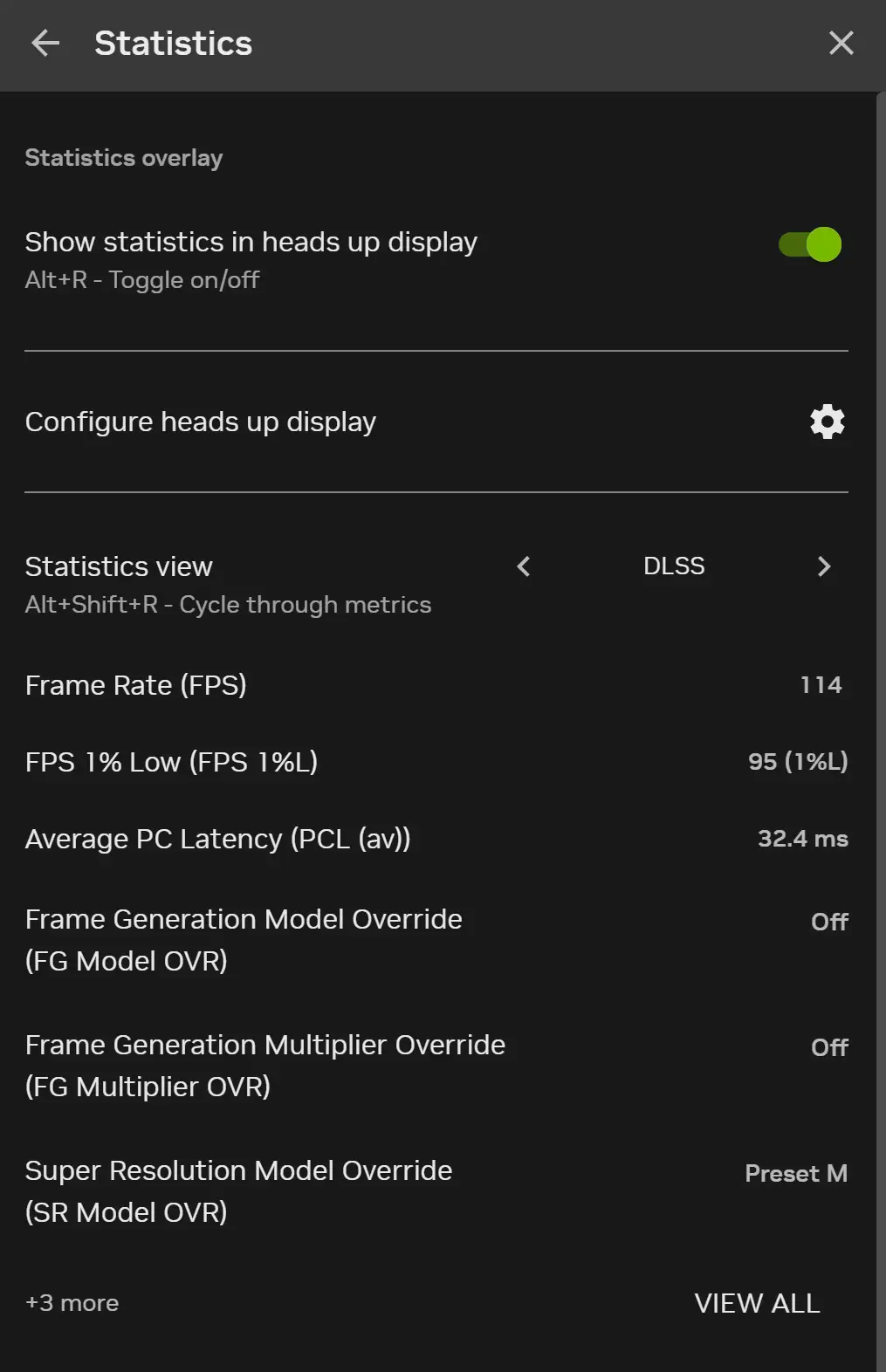Click the +3 more text

(72, 1303)
